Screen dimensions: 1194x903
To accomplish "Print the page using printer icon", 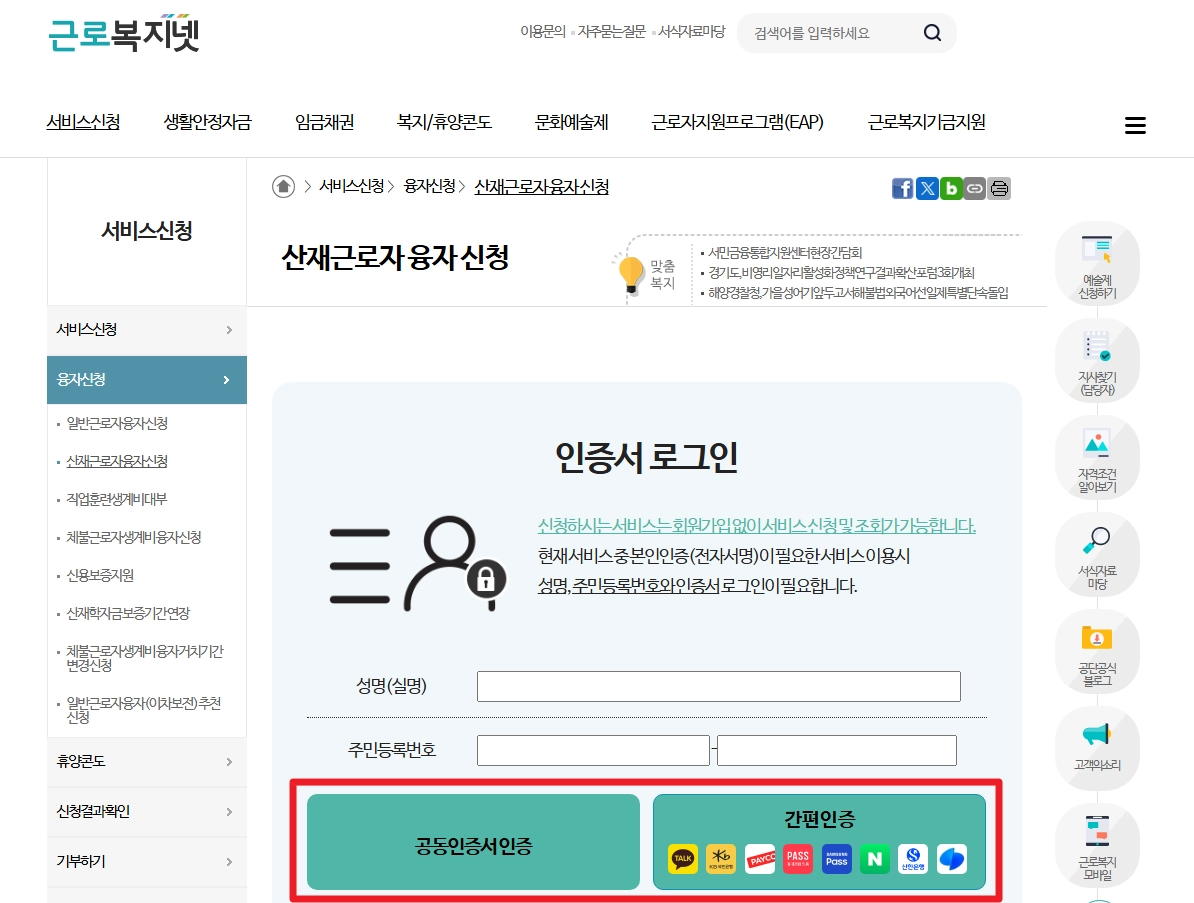I will point(999,188).
